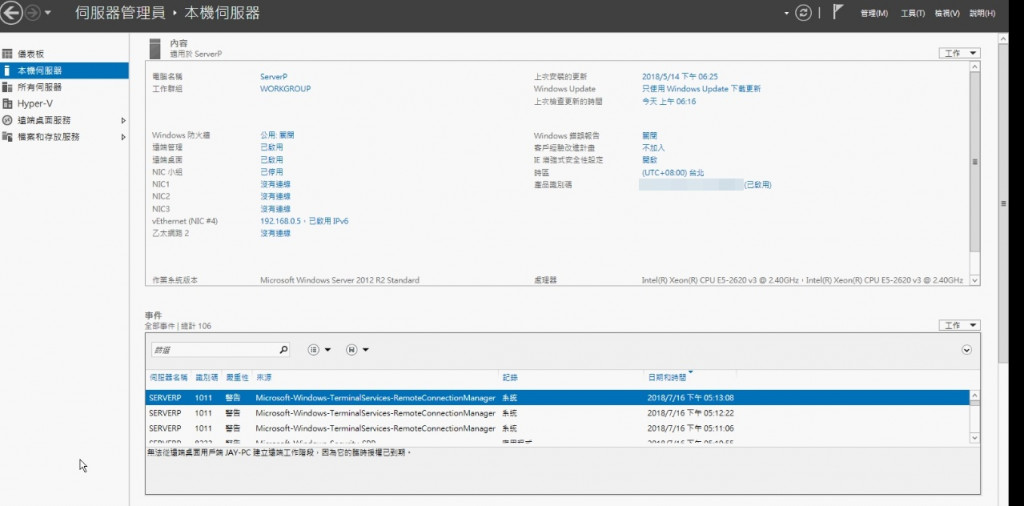Click the Hyper-V icon in the sidebar
1024x506 pixels.
point(7,104)
